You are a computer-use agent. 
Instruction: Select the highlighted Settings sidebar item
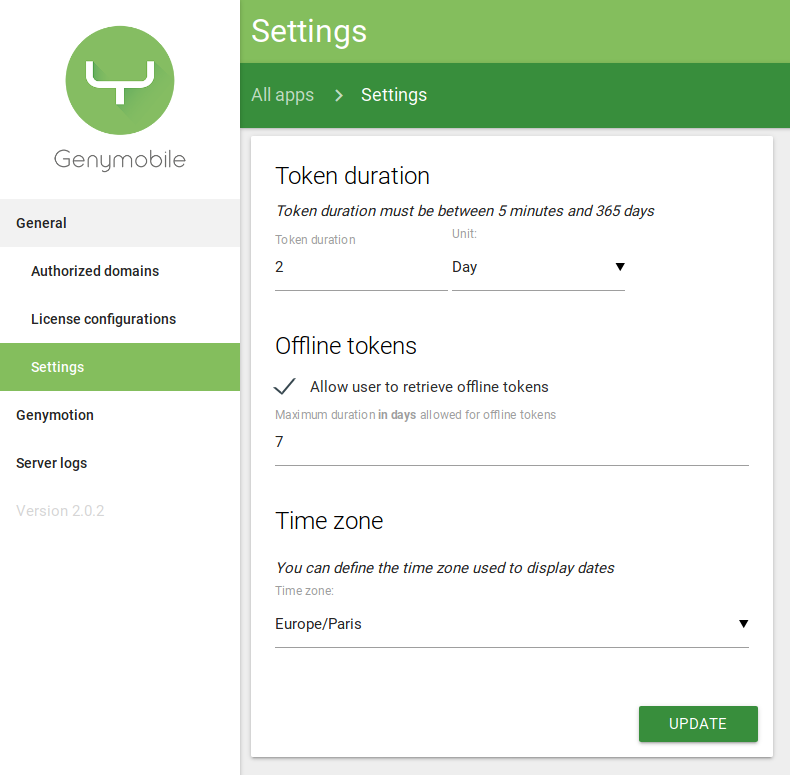(58, 367)
